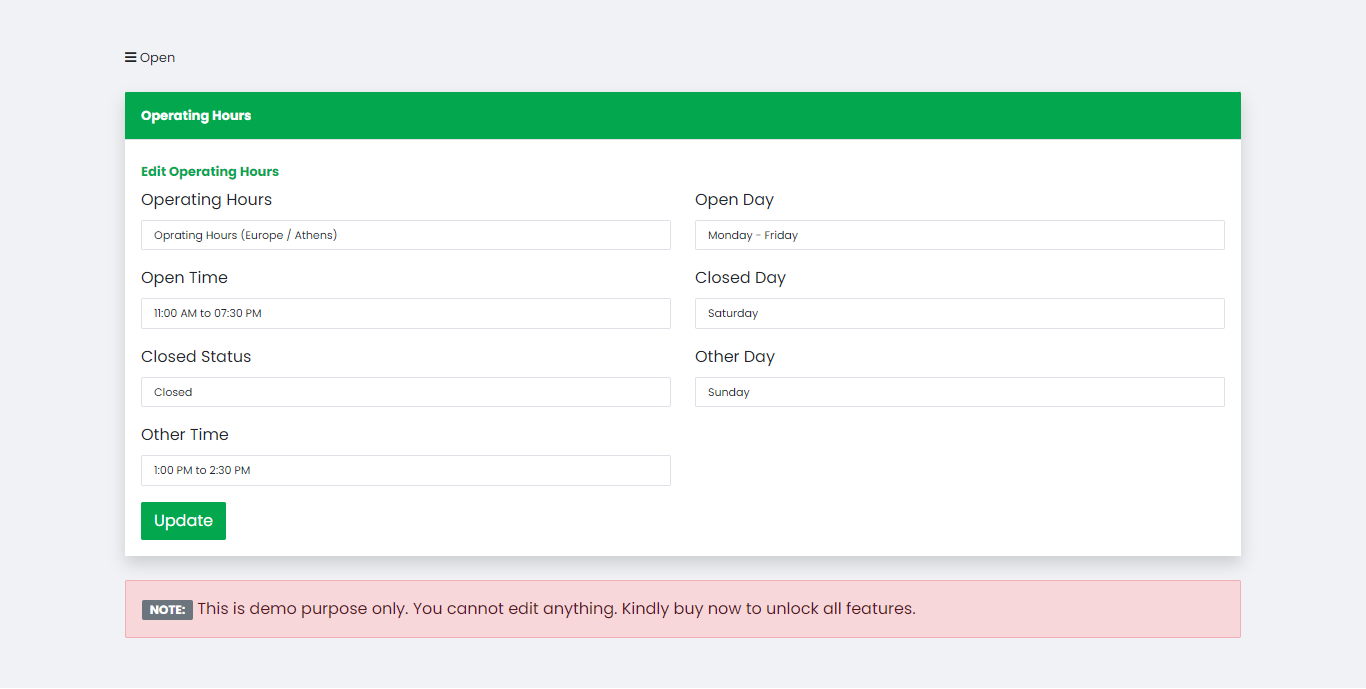
Task: Focus the Open Day input field
Action: 959,235
